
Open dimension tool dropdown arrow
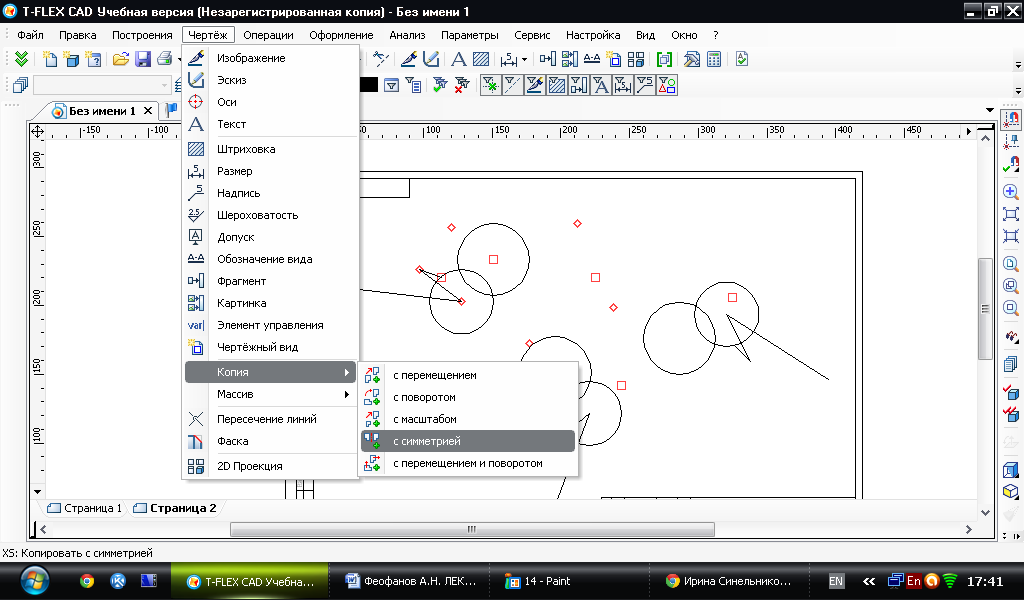pos(524,60)
